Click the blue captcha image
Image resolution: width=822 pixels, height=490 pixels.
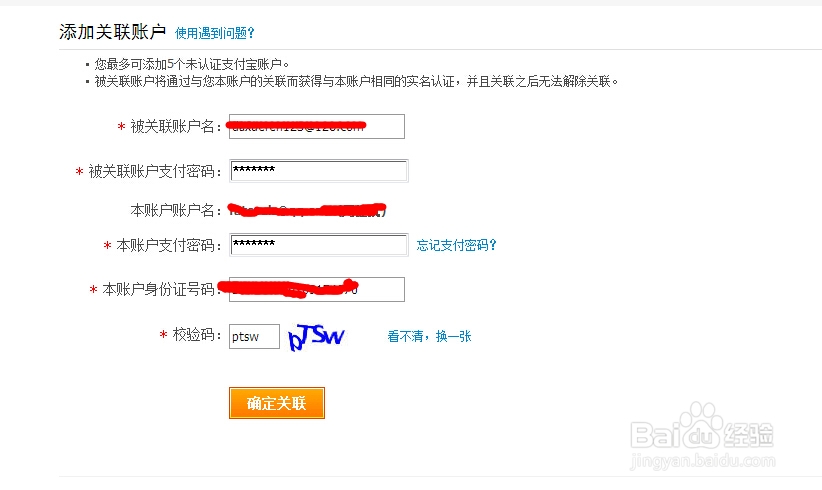click(x=316, y=337)
